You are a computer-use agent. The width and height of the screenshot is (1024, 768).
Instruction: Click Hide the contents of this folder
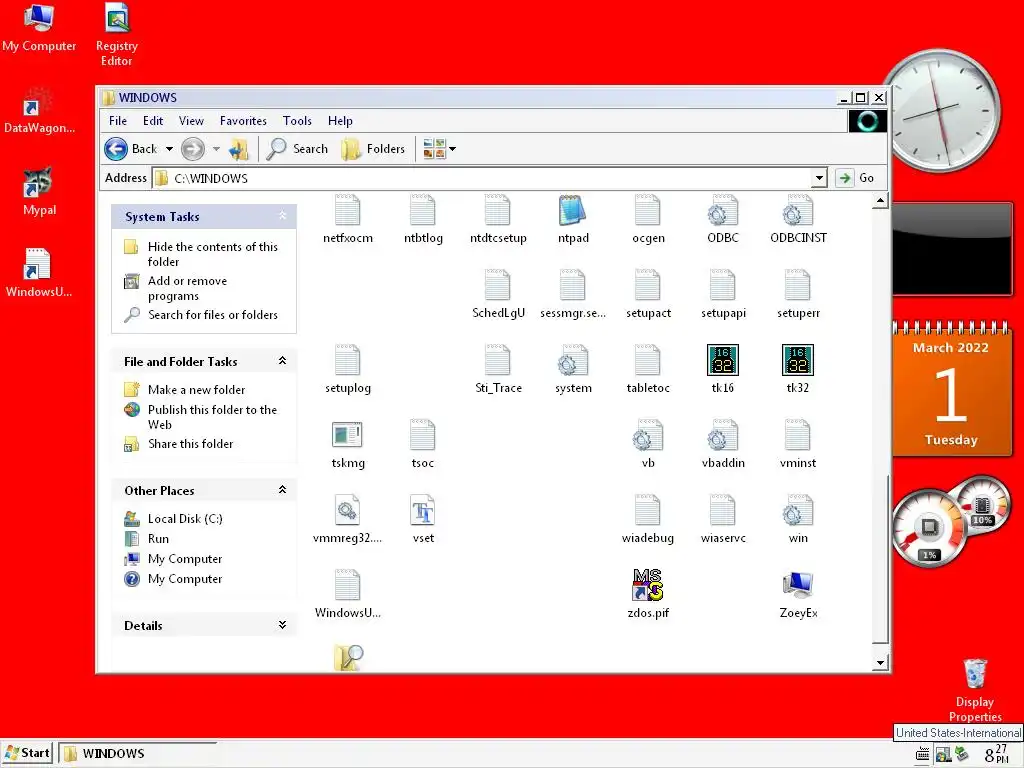click(212, 254)
